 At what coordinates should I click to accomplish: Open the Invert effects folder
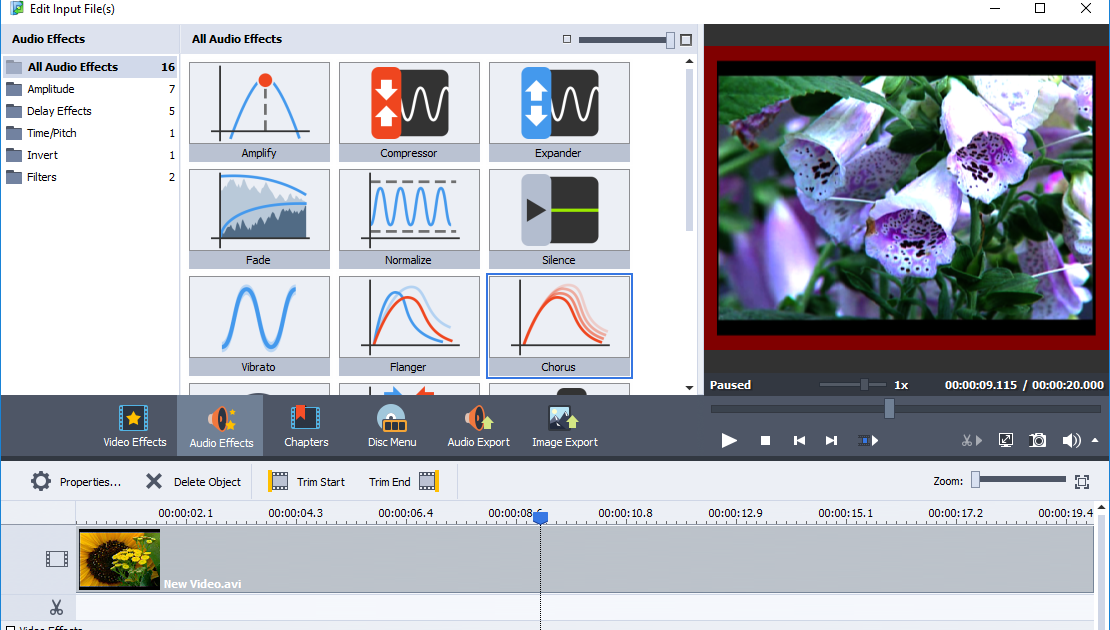(90, 155)
